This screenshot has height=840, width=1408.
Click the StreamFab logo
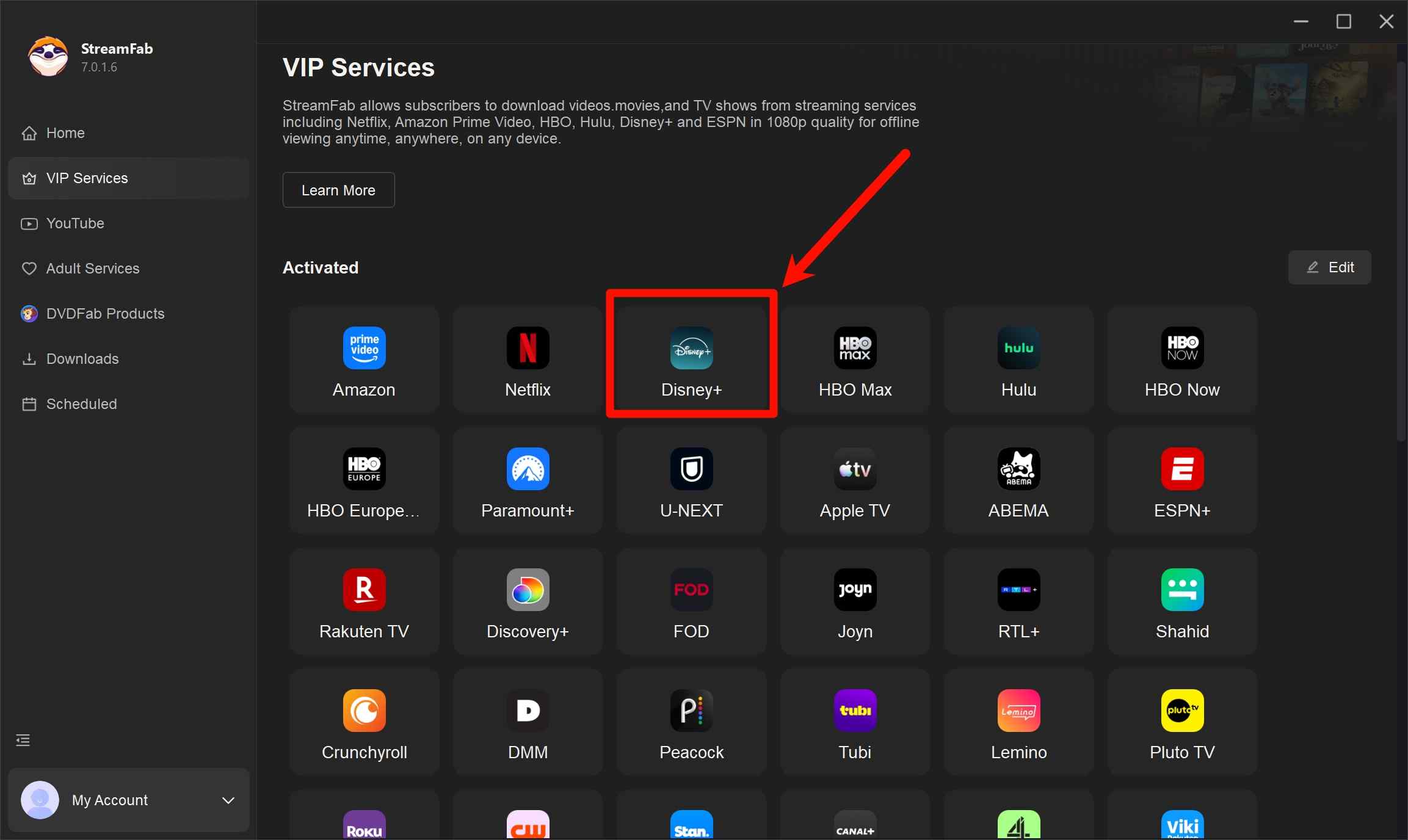(x=47, y=56)
